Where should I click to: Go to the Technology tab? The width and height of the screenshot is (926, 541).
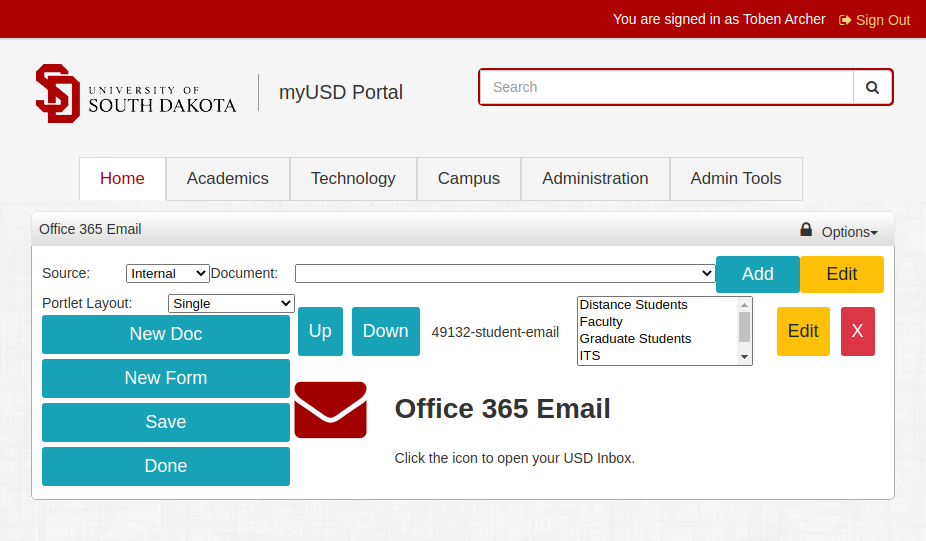click(353, 179)
